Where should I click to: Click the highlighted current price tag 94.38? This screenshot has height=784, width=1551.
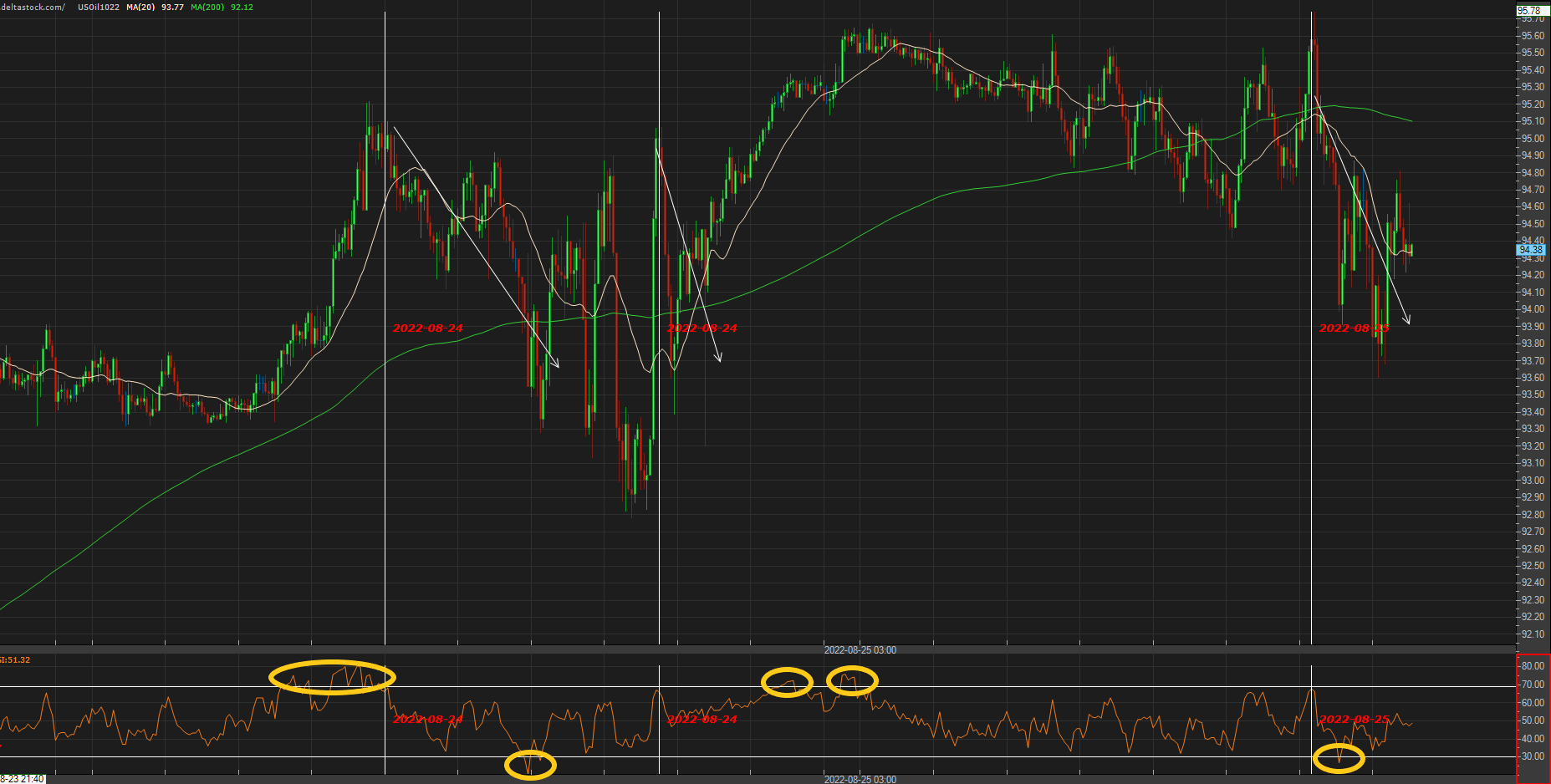pos(1531,250)
